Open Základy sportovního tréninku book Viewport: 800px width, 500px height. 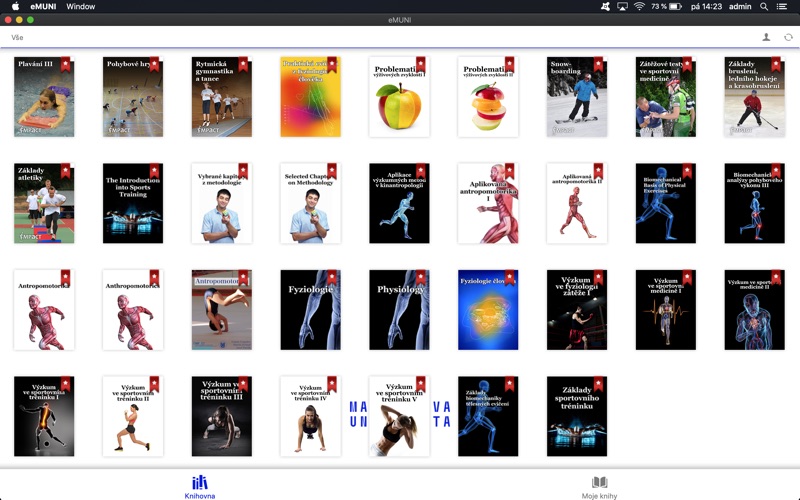click(x=577, y=416)
